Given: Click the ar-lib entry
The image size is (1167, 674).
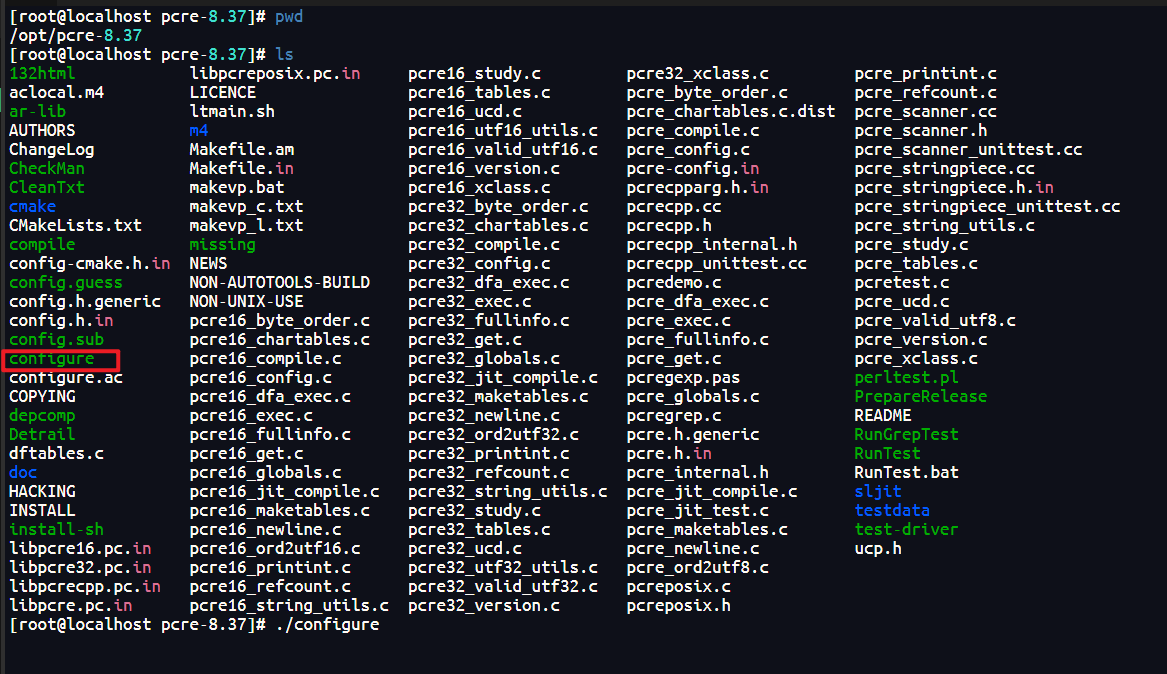Looking at the screenshot, I should pos(37,112).
